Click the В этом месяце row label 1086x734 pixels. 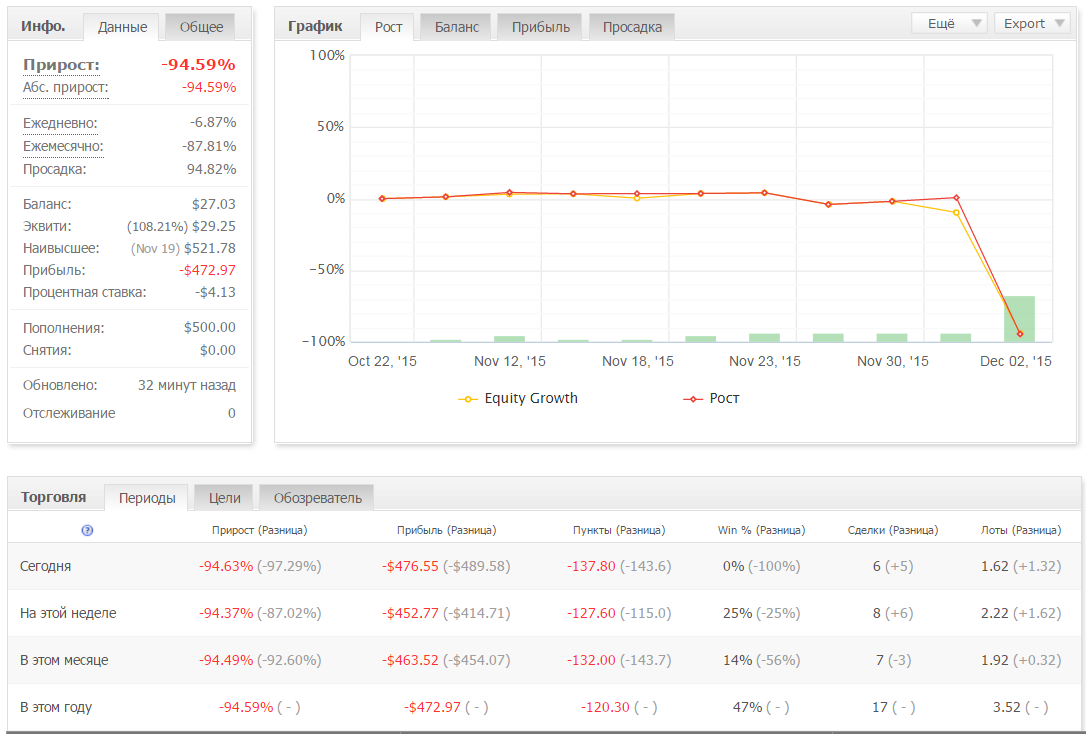(64, 661)
